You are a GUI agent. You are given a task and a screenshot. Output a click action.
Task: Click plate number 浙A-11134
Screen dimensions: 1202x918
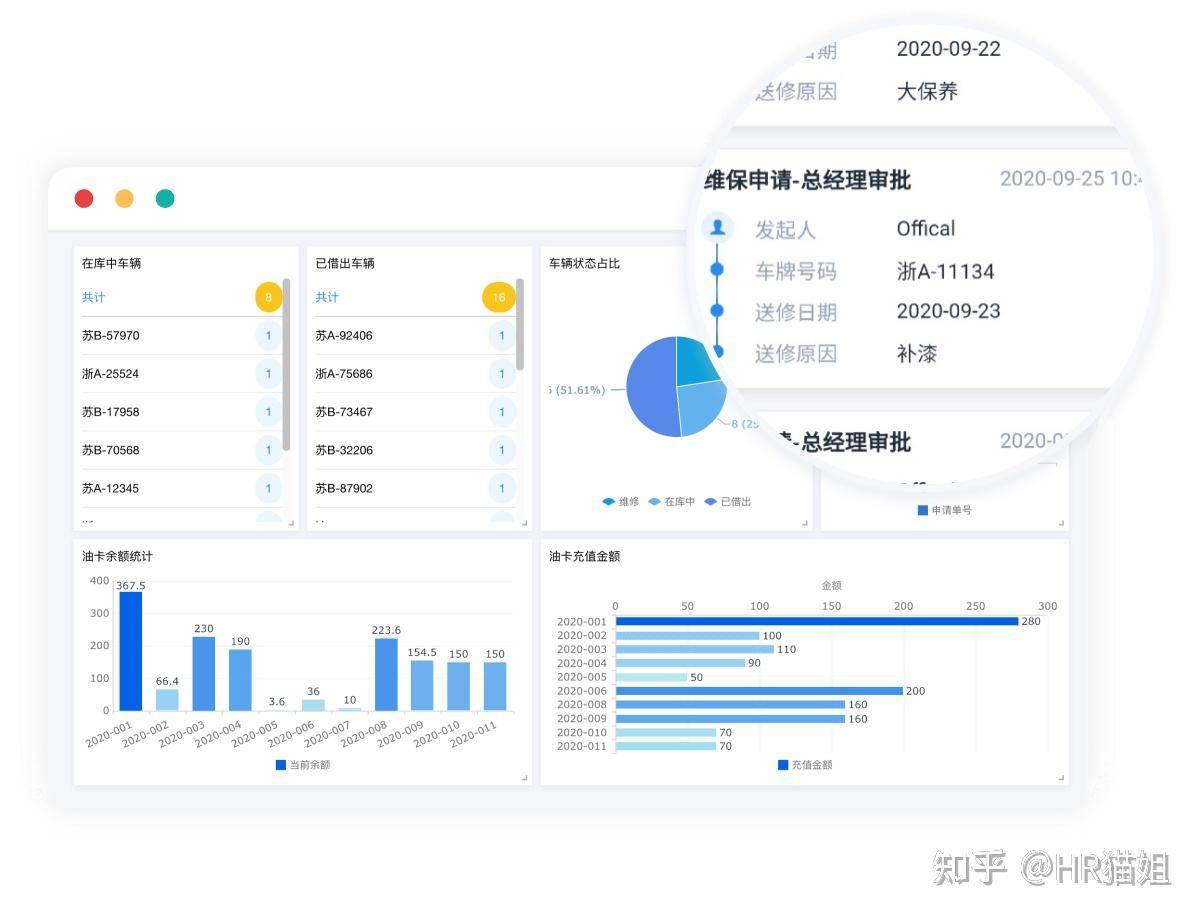pyautogui.click(x=945, y=271)
